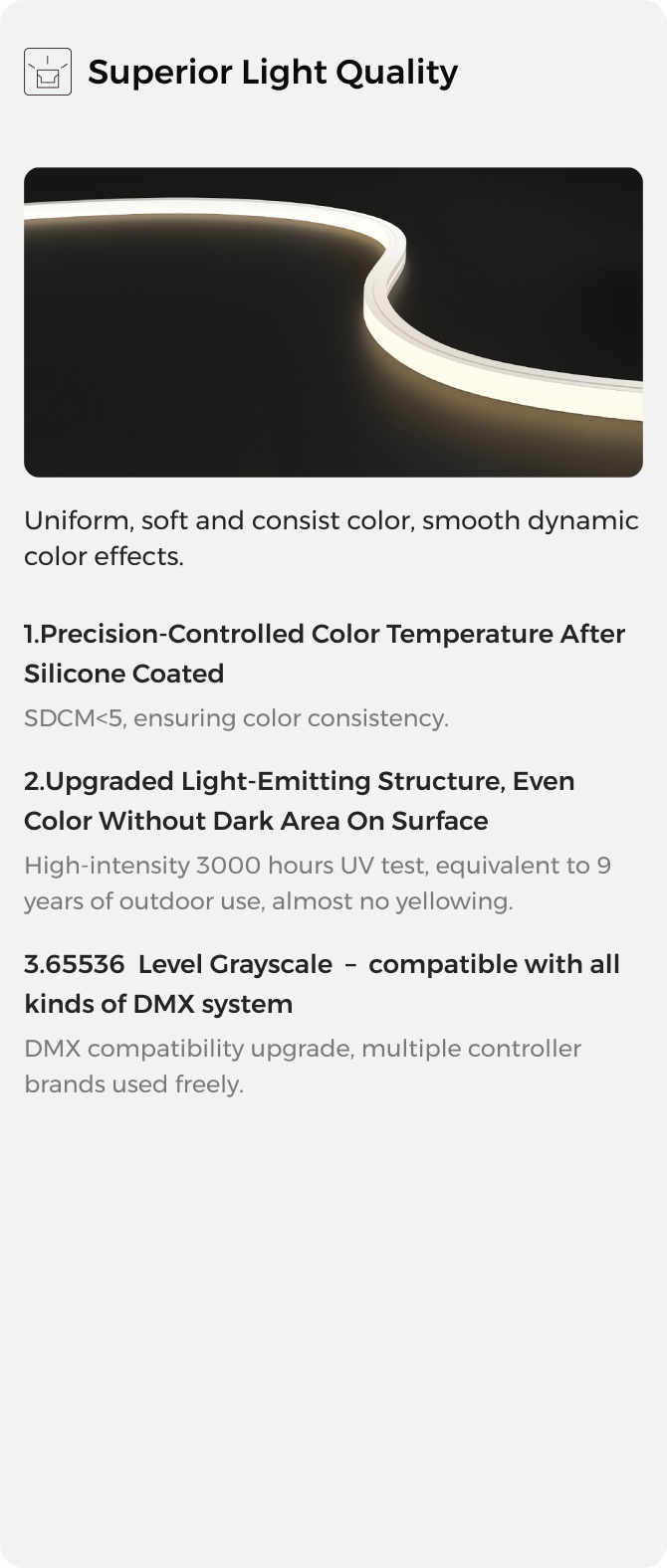Click "years of outdoor use, almost no yellowing."
The image size is (667, 1568).
(268, 900)
